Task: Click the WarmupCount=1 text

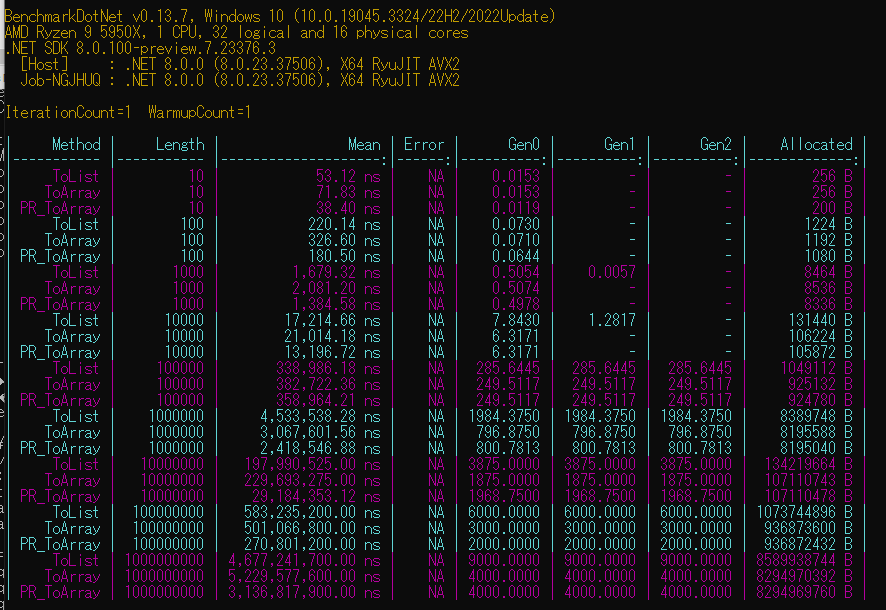Action: (199, 112)
